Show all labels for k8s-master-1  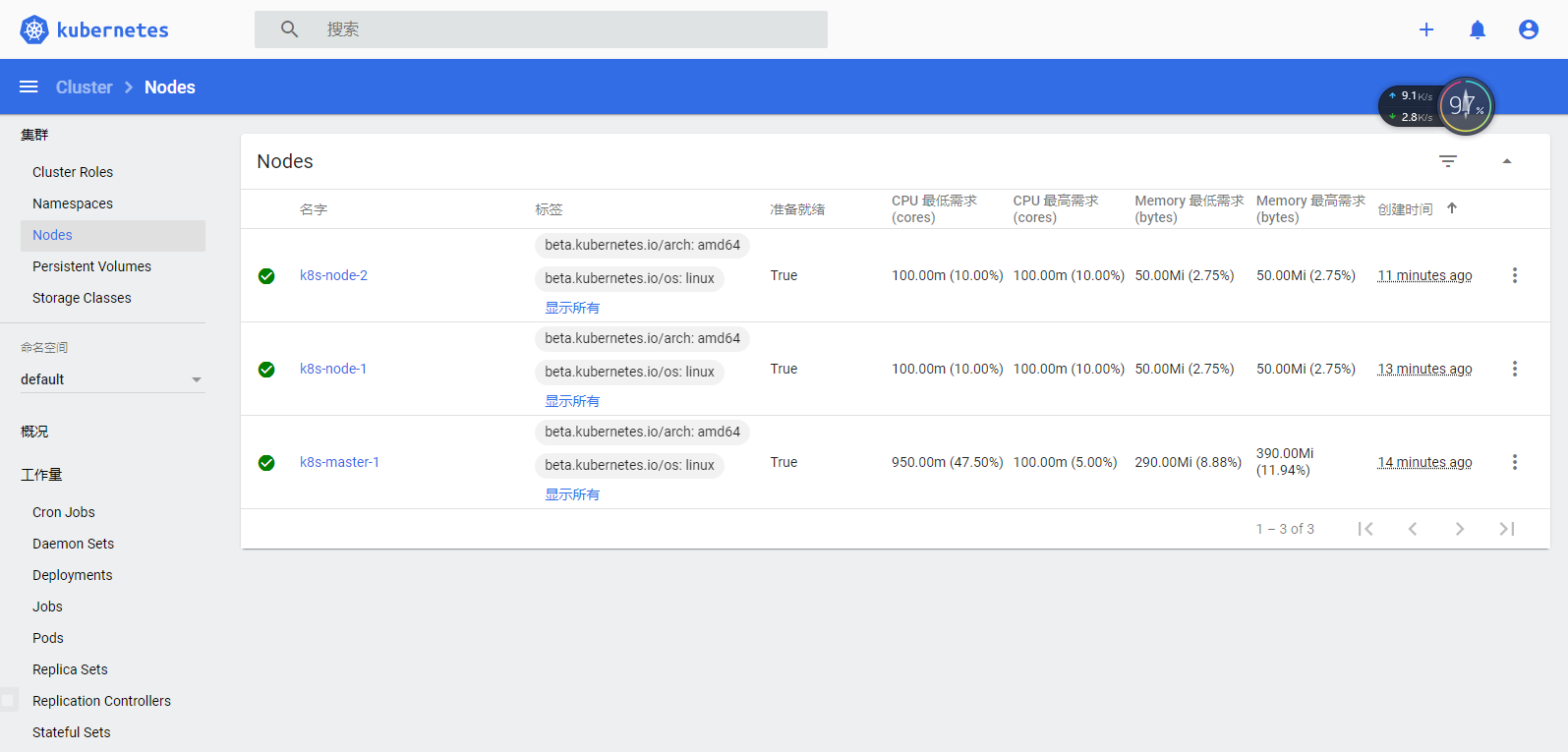[x=572, y=494]
